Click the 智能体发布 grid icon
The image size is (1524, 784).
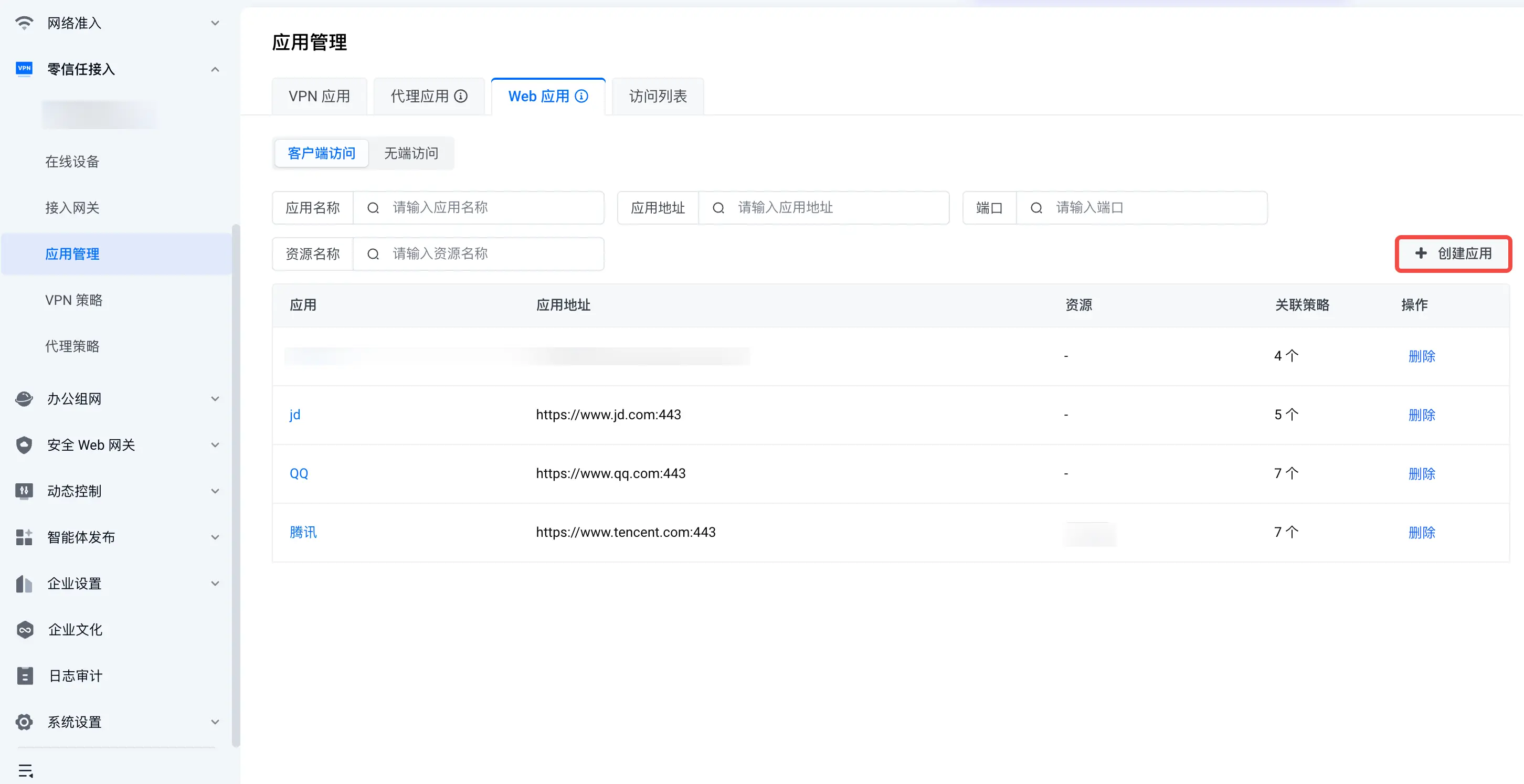coord(24,537)
